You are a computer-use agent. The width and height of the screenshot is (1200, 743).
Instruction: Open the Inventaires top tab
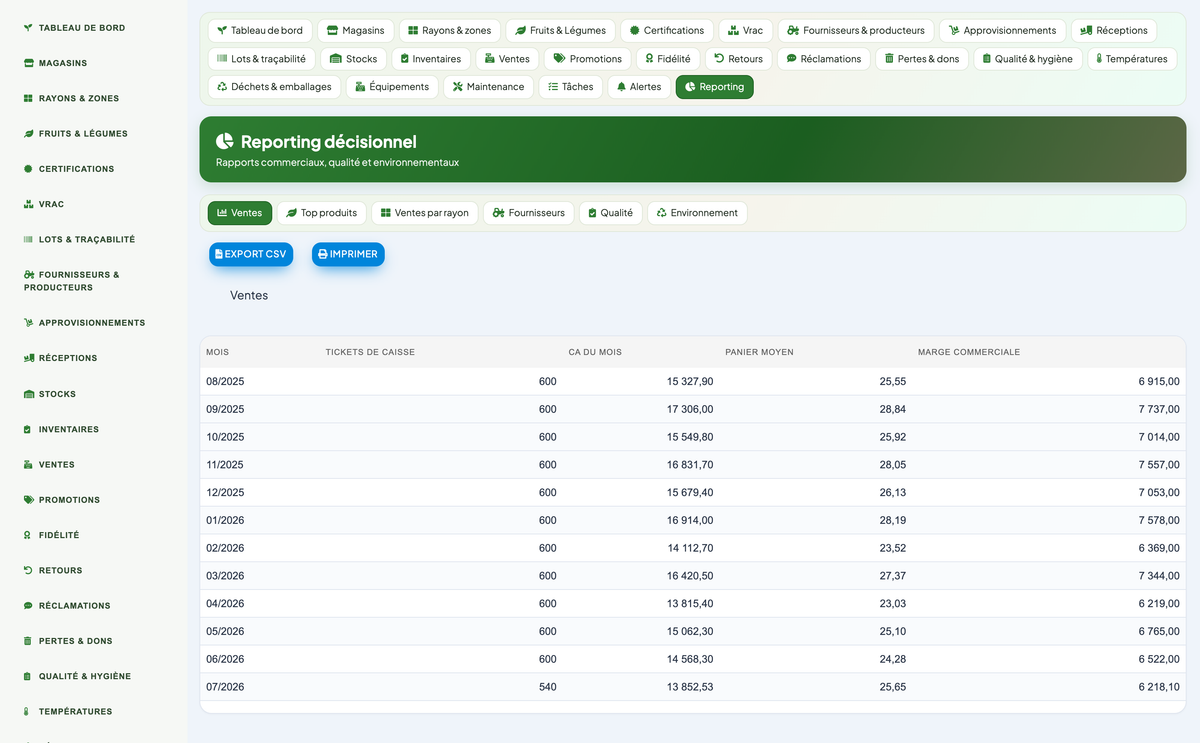[430, 59]
